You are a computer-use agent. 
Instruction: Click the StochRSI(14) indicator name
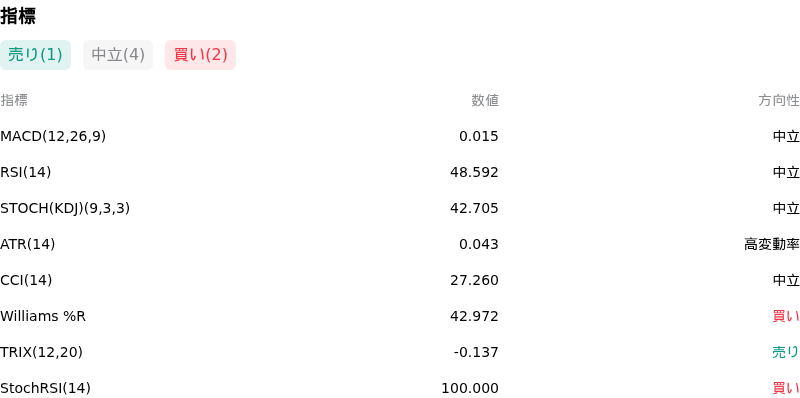[45, 388]
